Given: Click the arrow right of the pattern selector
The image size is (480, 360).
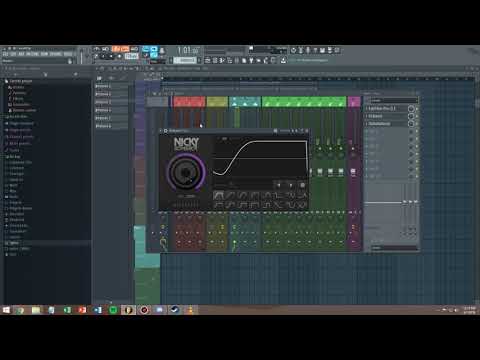Looking at the screenshot, I should (x=199, y=60).
